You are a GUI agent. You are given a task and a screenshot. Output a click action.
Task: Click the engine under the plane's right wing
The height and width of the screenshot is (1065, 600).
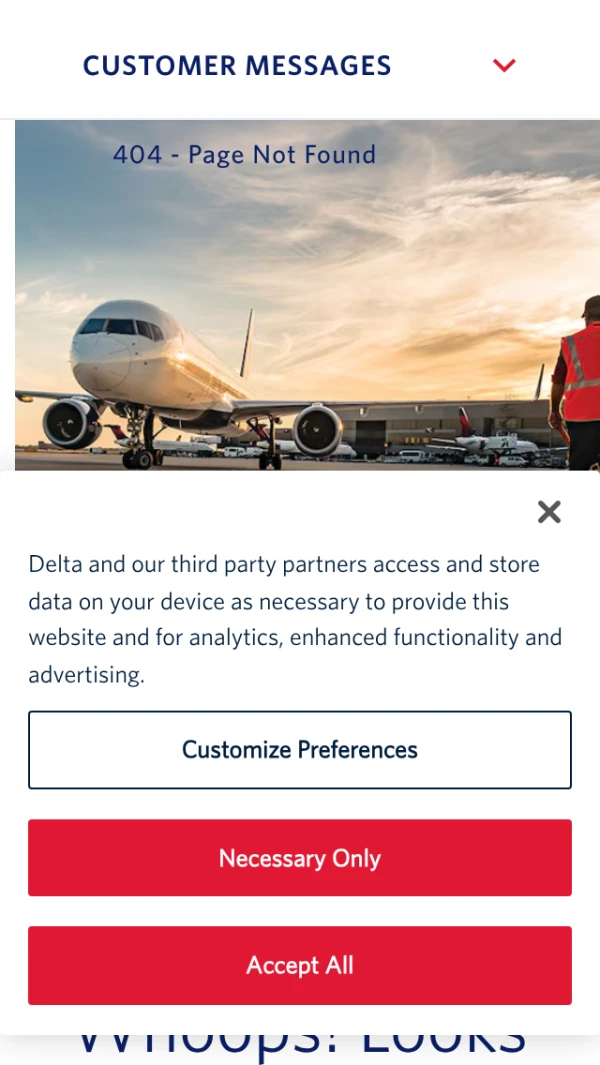(x=69, y=422)
